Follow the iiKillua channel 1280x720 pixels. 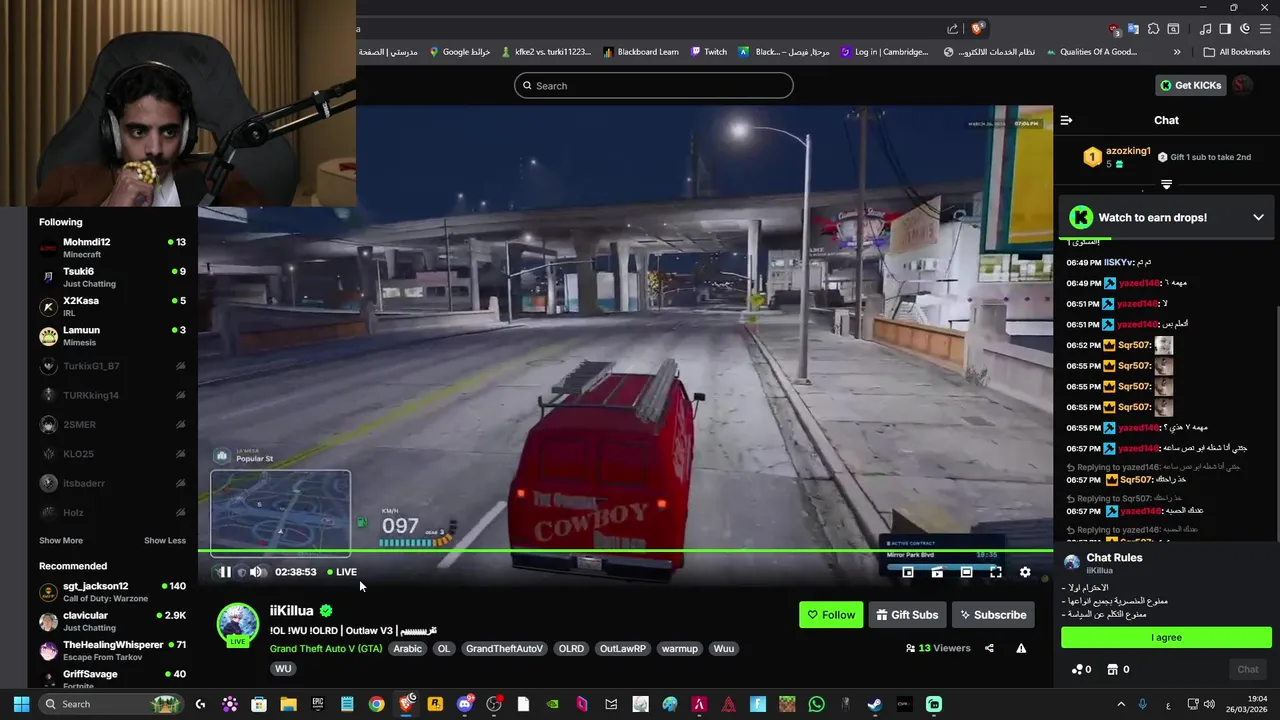[831, 615]
